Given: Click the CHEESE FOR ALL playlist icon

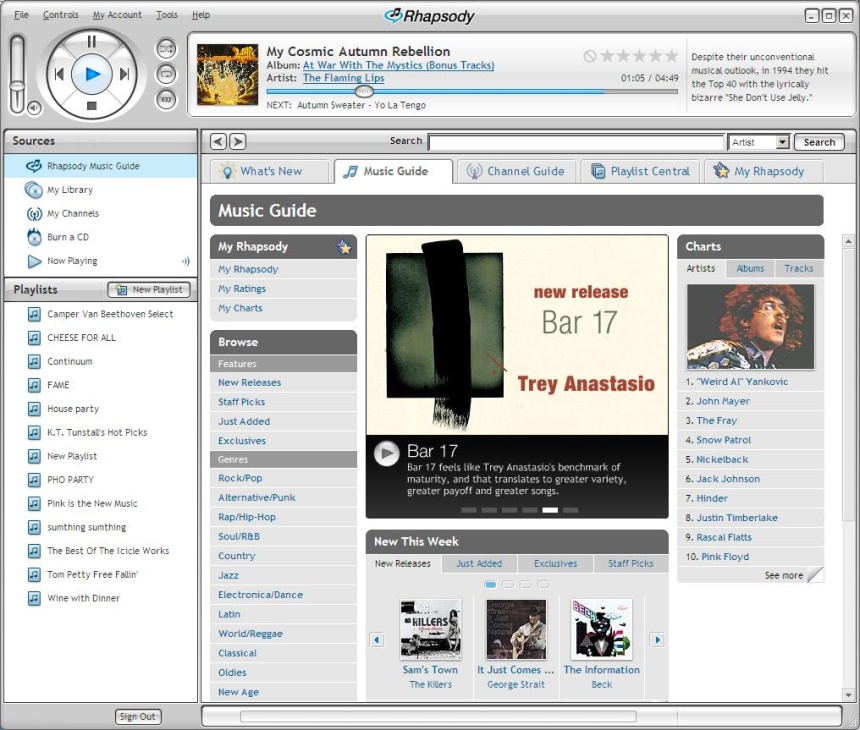Looking at the screenshot, I should (x=34, y=337).
